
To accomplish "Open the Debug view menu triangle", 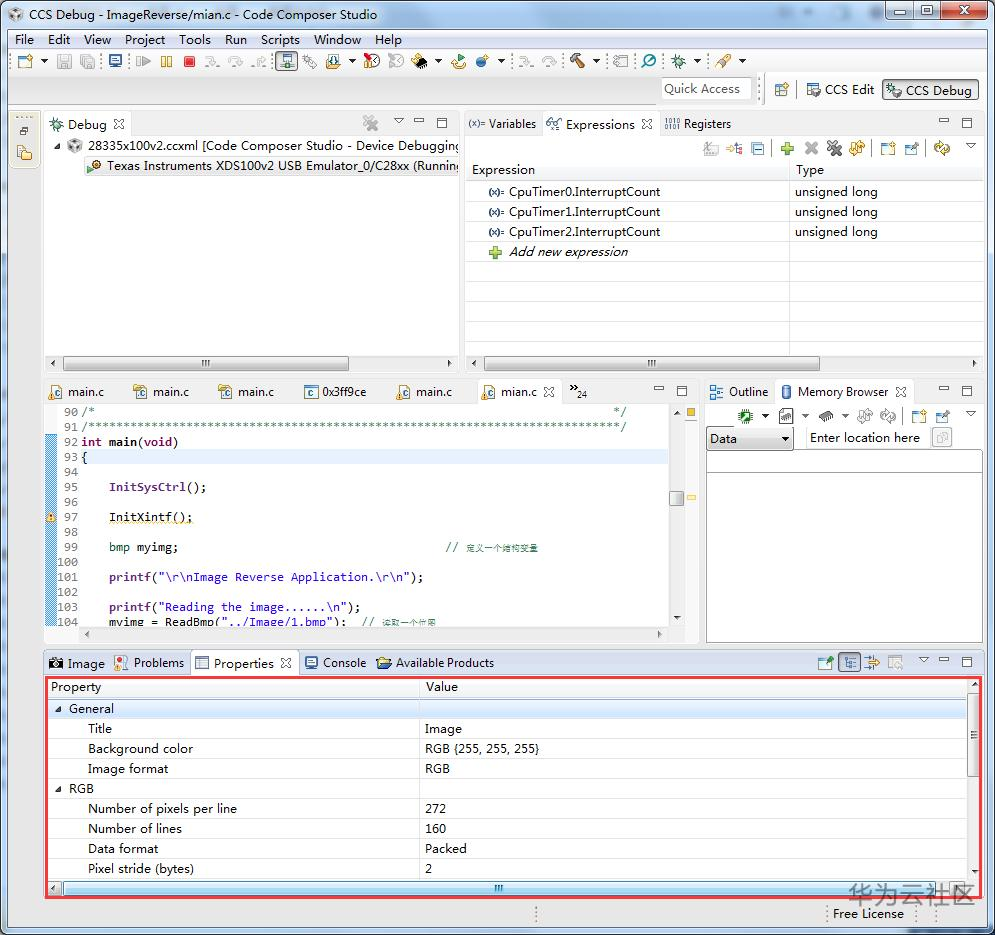I will click(399, 121).
